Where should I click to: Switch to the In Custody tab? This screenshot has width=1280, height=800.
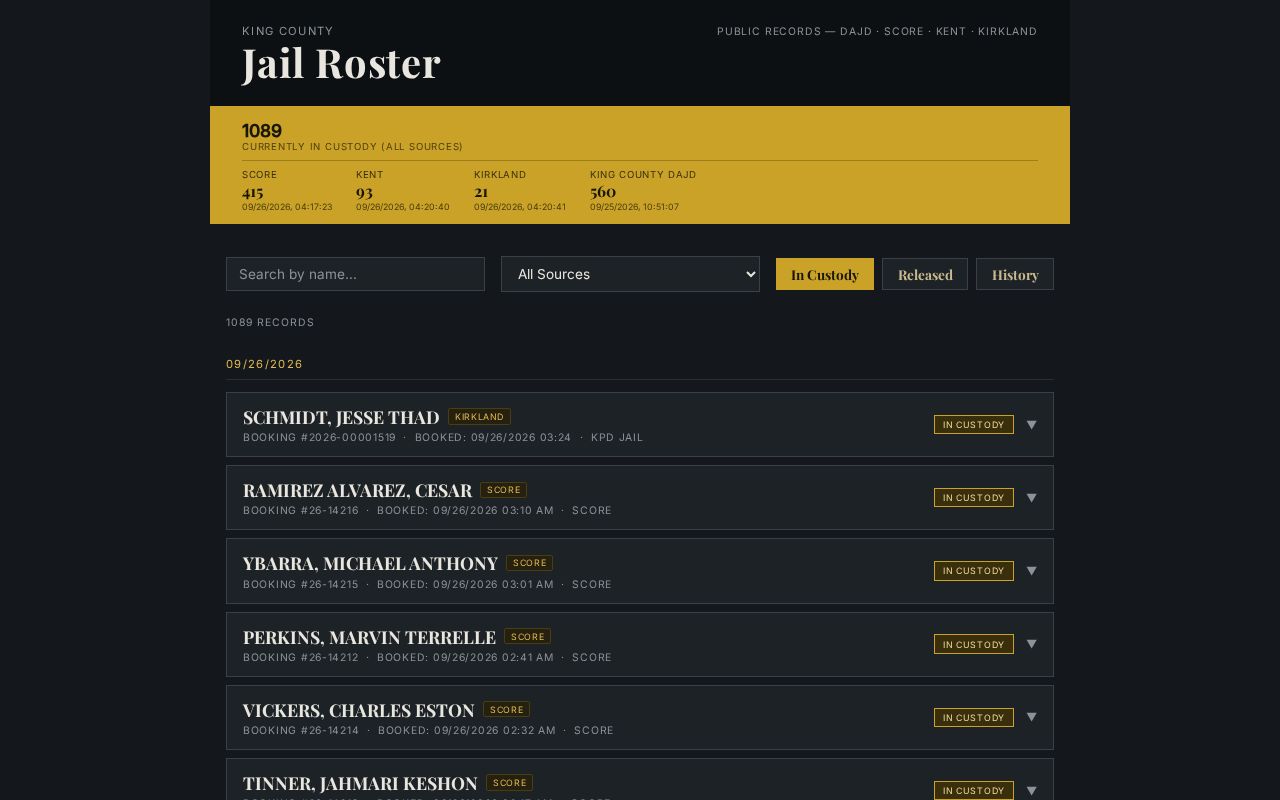825,274
